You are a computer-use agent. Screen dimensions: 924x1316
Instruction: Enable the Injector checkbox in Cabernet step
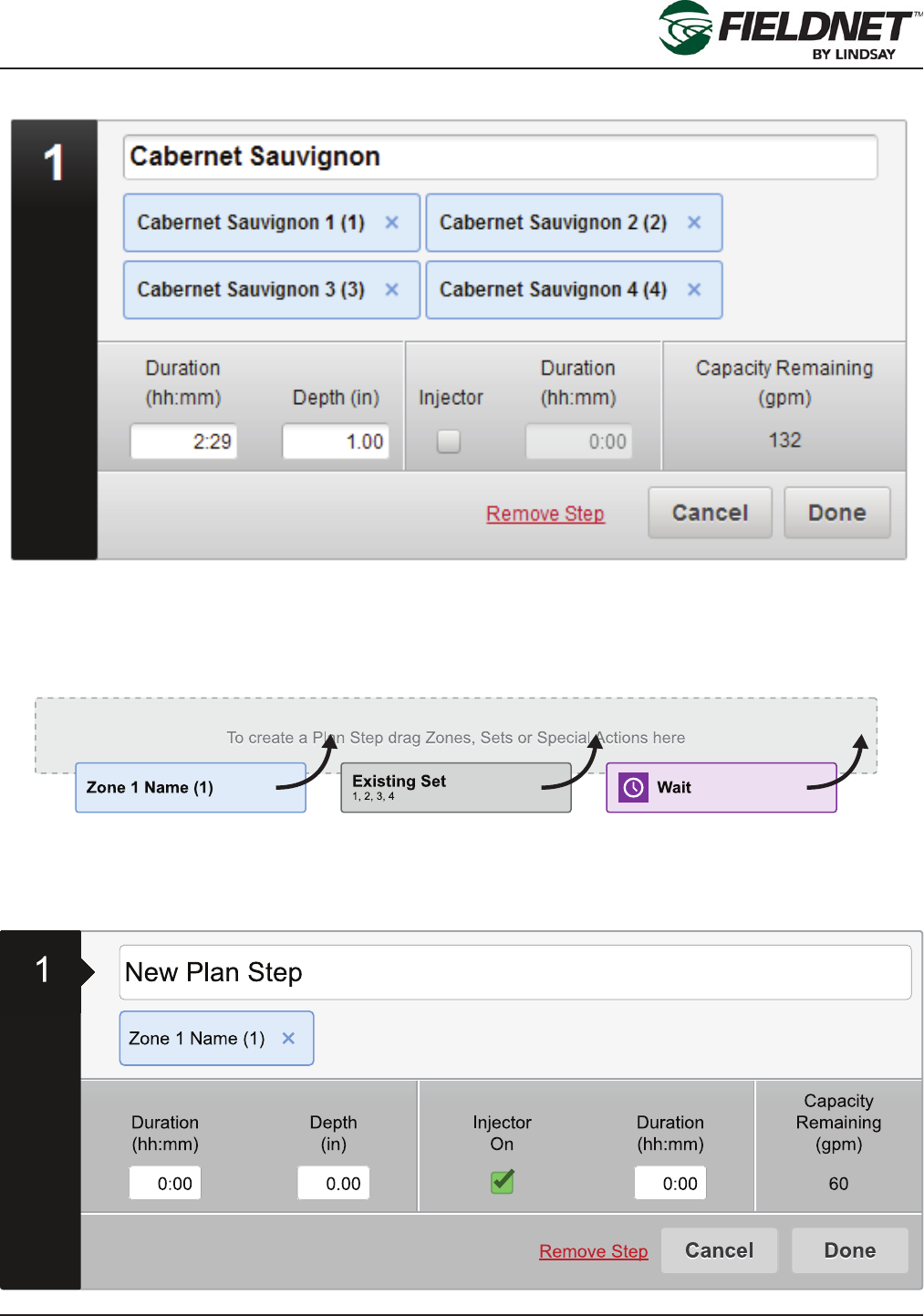(x=449, y=441)
